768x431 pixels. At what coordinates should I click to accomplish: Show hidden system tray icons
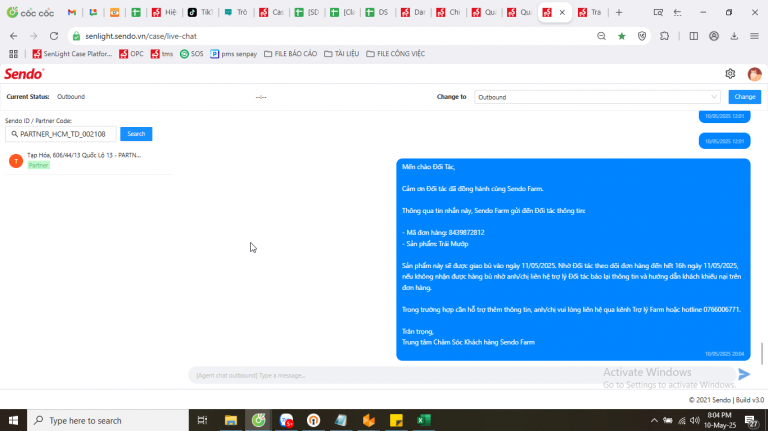(x=654, y=420)
